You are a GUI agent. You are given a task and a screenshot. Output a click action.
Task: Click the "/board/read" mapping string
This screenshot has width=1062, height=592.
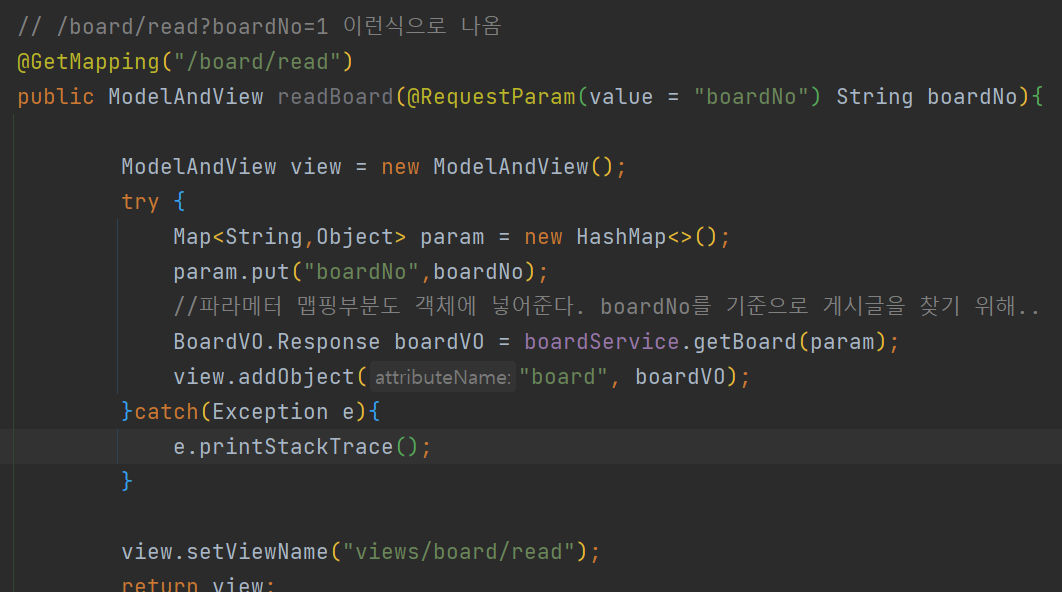257,62
